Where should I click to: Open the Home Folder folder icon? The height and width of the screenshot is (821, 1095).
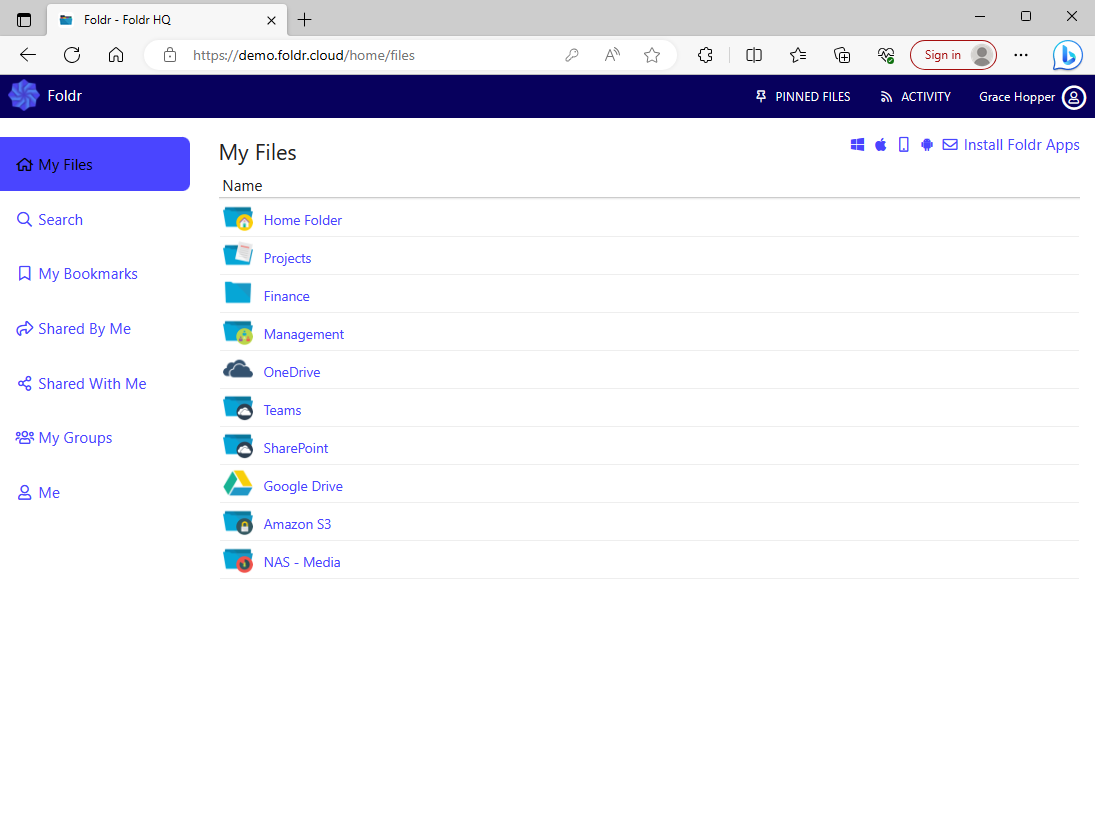click(x=238, y=219)
